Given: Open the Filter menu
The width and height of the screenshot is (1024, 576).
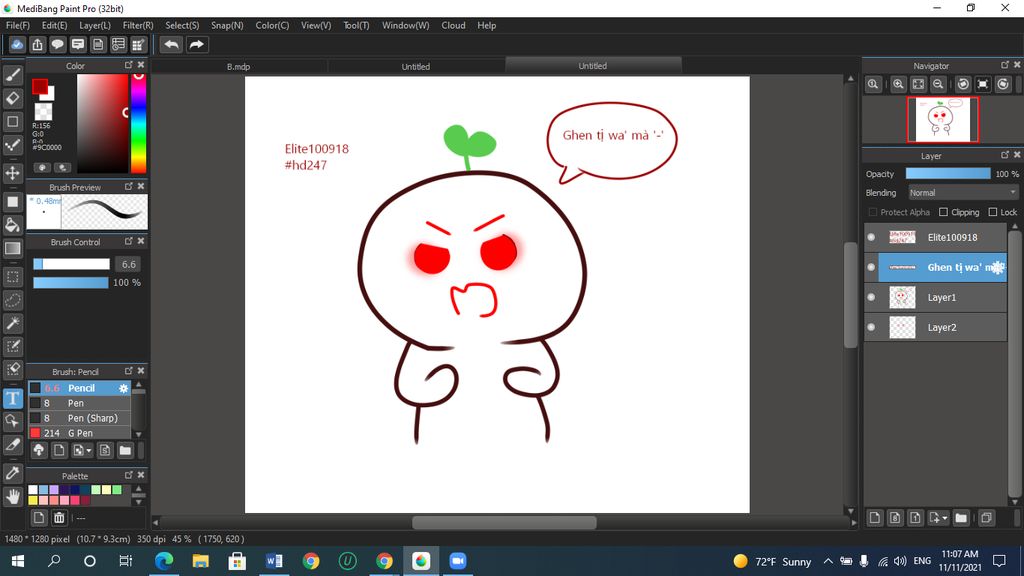Looking at the screenshot, I should click(138, 25).
